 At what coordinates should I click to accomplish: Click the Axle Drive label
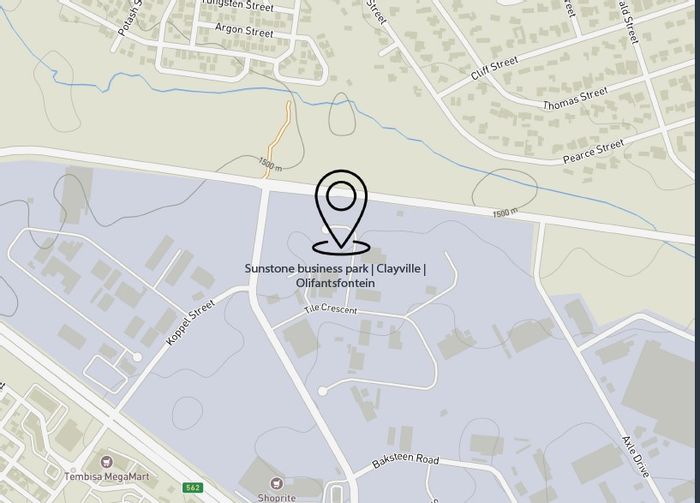pyautogui.click(x=636, y=457)
